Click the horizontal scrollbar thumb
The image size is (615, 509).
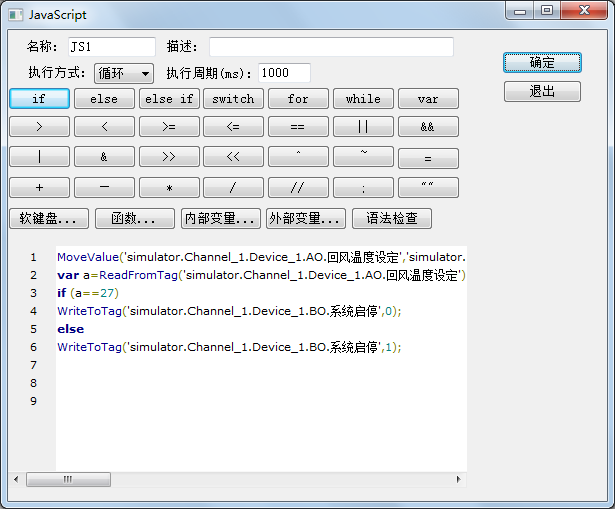68,479
